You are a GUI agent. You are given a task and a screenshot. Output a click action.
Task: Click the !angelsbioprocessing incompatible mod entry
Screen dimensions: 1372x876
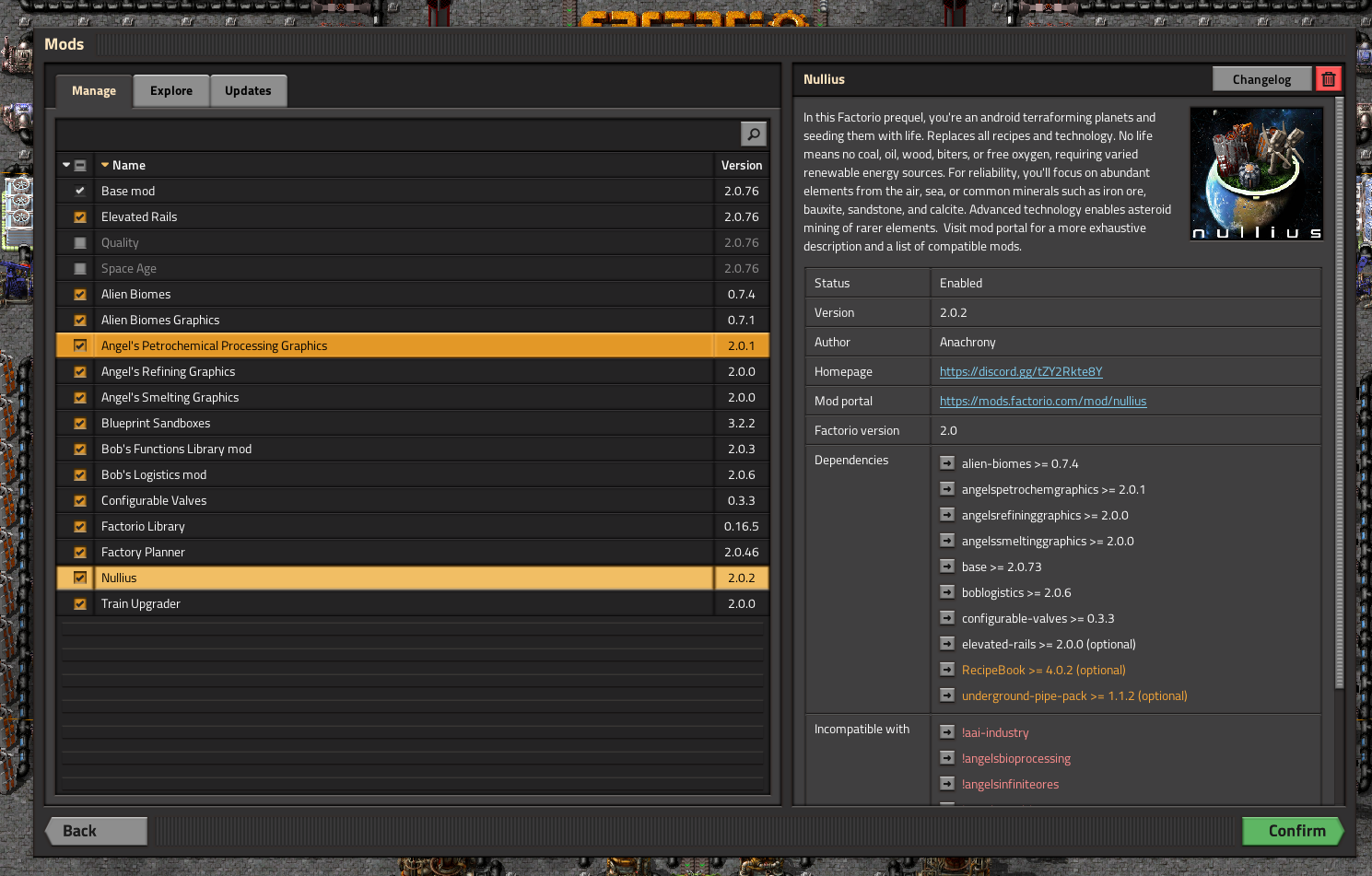point(1016,758)
